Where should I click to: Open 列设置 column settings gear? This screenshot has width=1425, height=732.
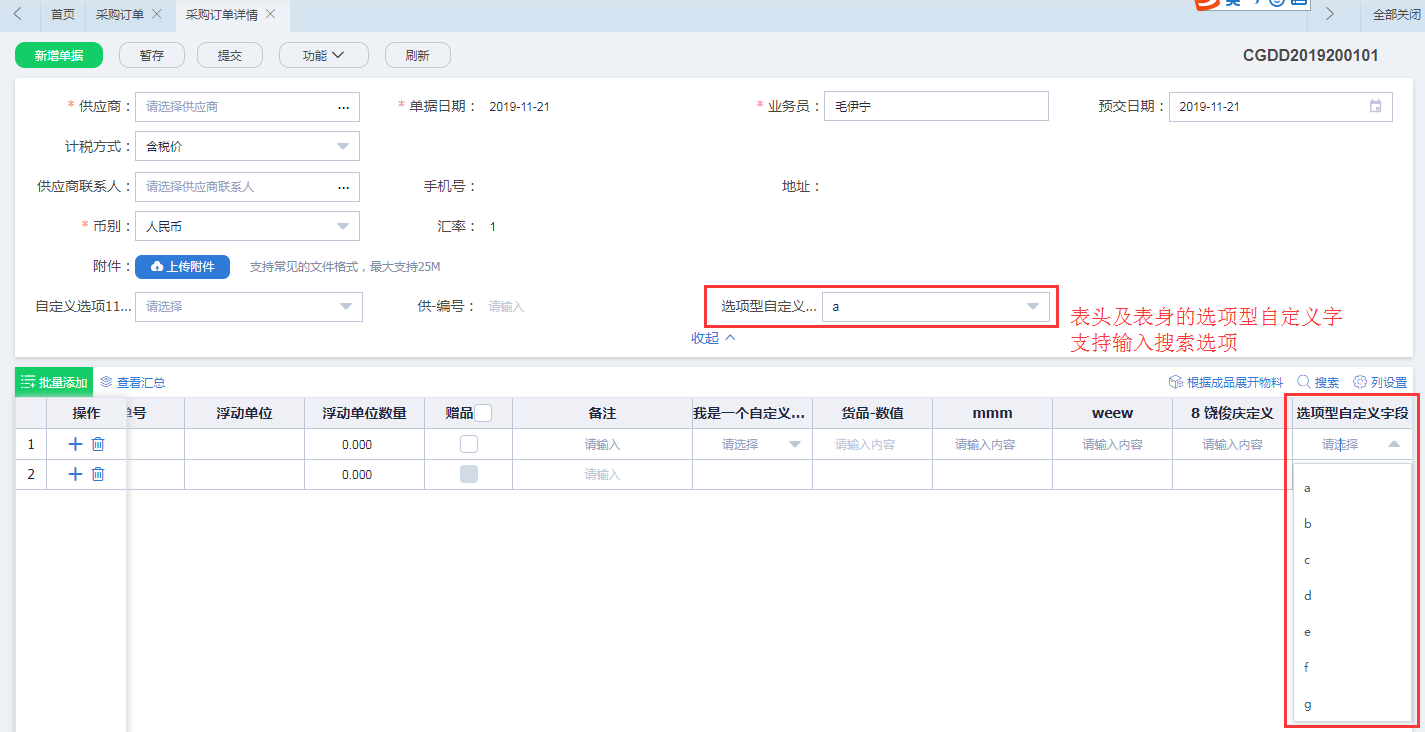pos(1360,382)
